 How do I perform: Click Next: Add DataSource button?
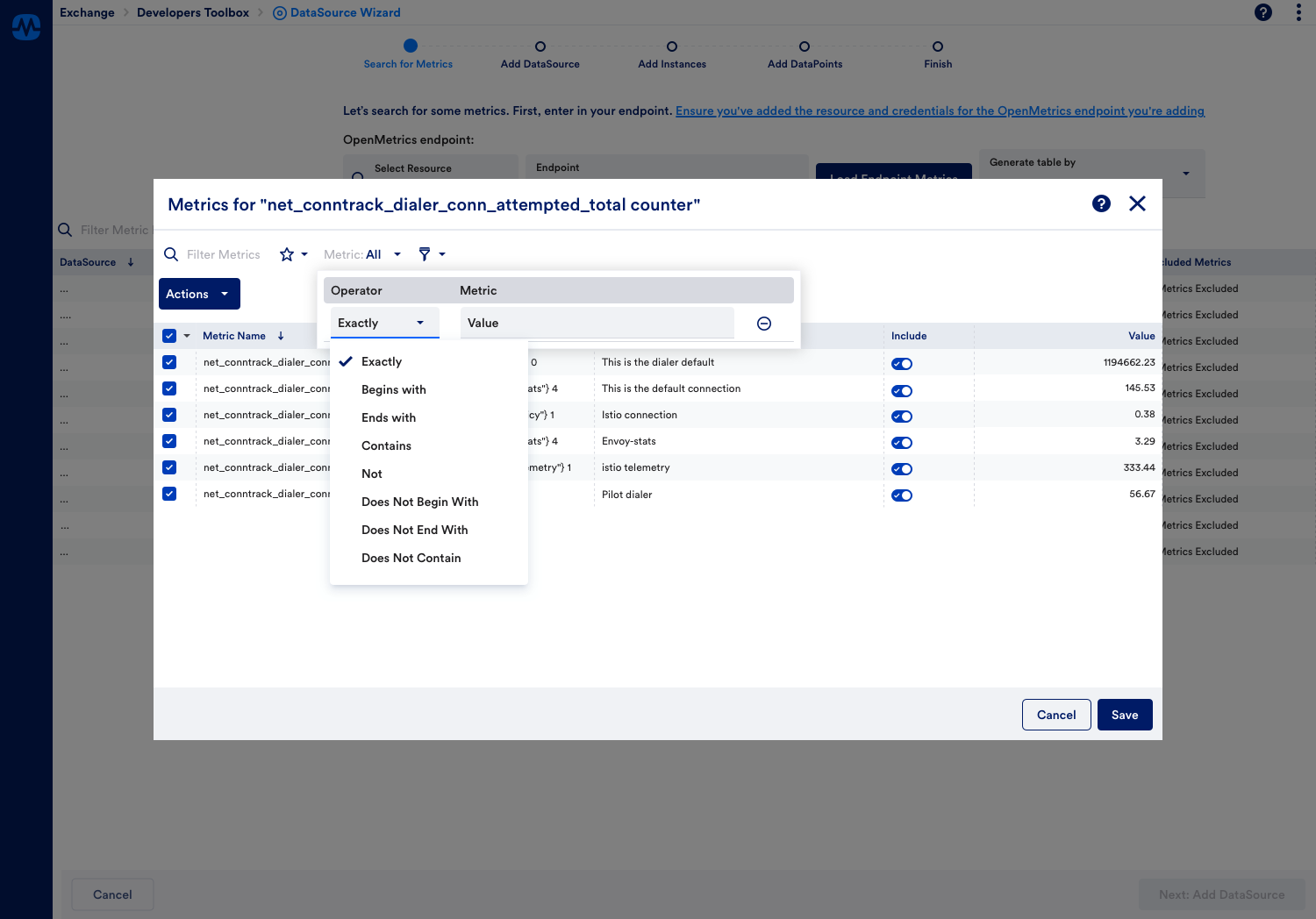pyautogui.click(x=1221, y=894)
